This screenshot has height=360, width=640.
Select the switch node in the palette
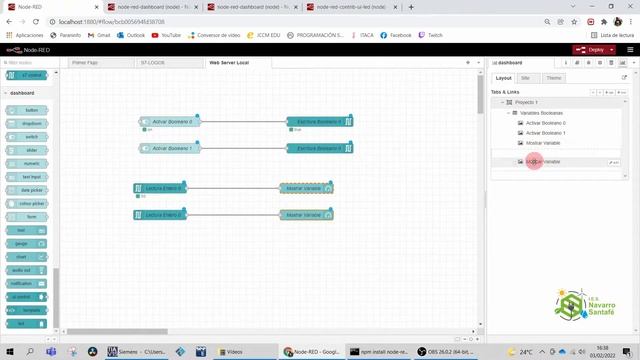pyautogui.click(x=27, y=137)
